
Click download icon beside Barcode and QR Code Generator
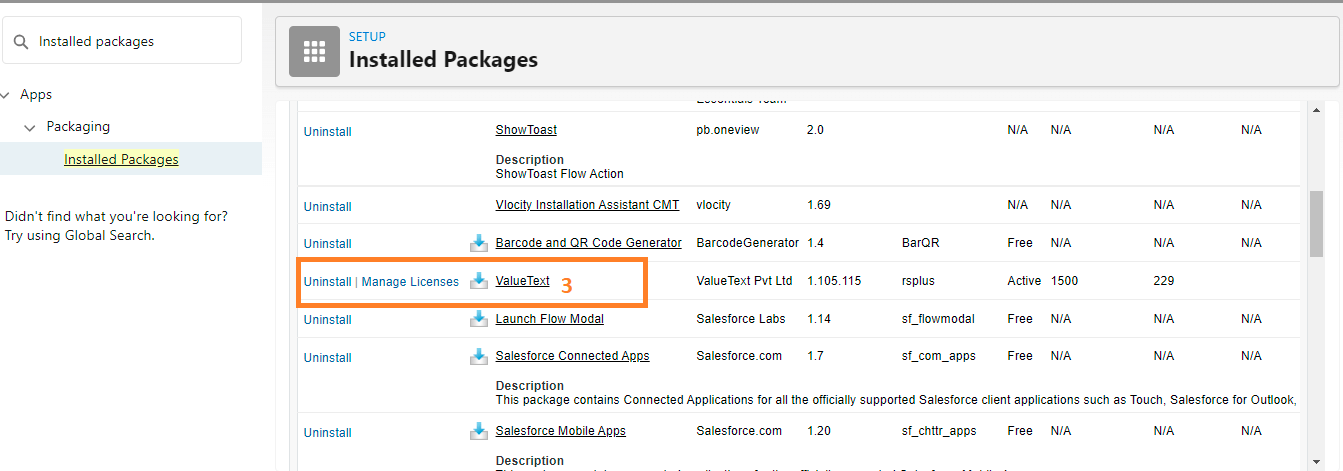(x=479, y=243)
